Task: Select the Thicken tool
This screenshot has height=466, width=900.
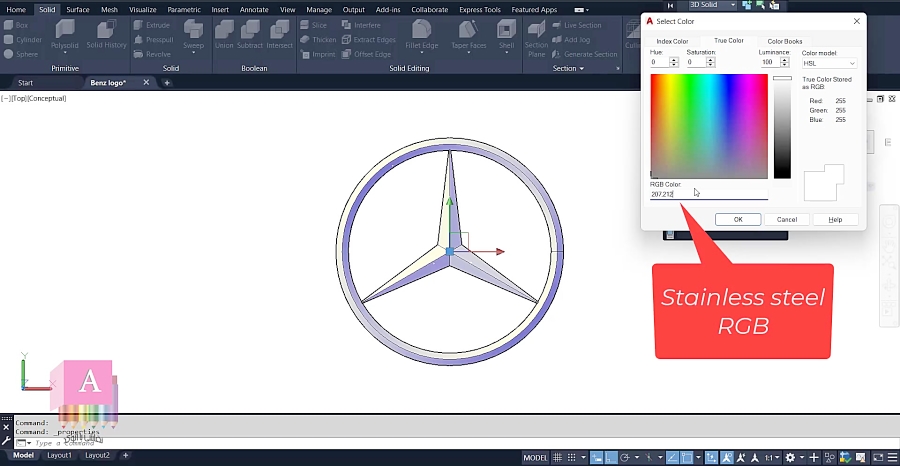Action: [x=319, y=40]
